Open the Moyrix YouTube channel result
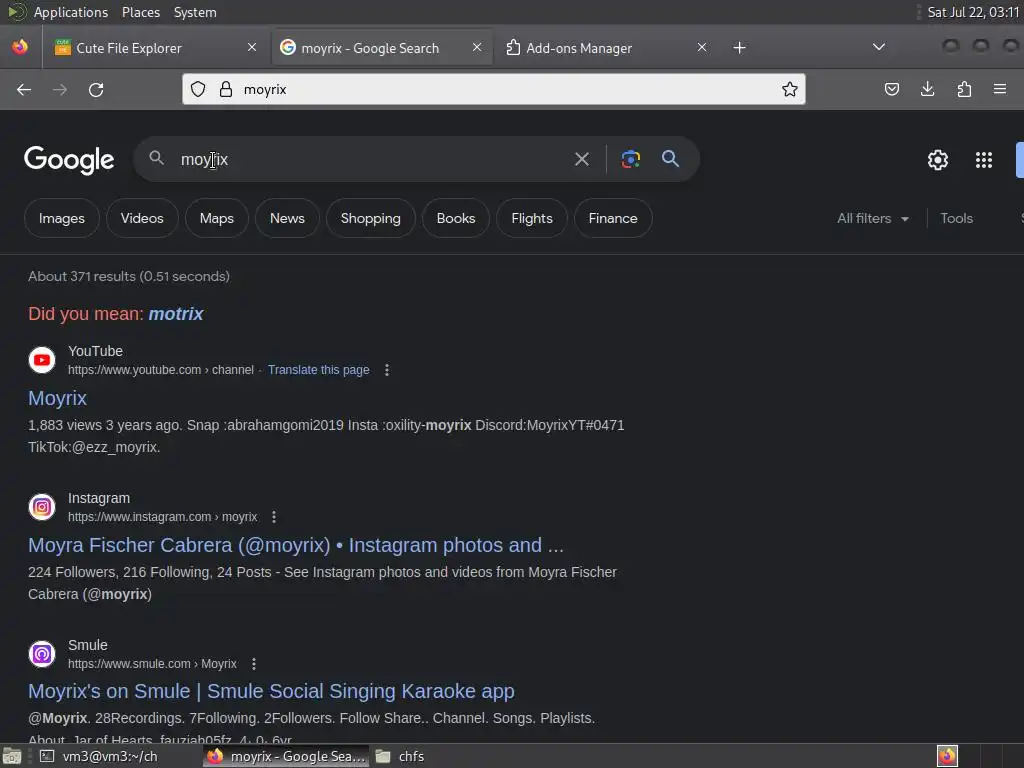The image size is (1024, 768). [x=57, y=398]
